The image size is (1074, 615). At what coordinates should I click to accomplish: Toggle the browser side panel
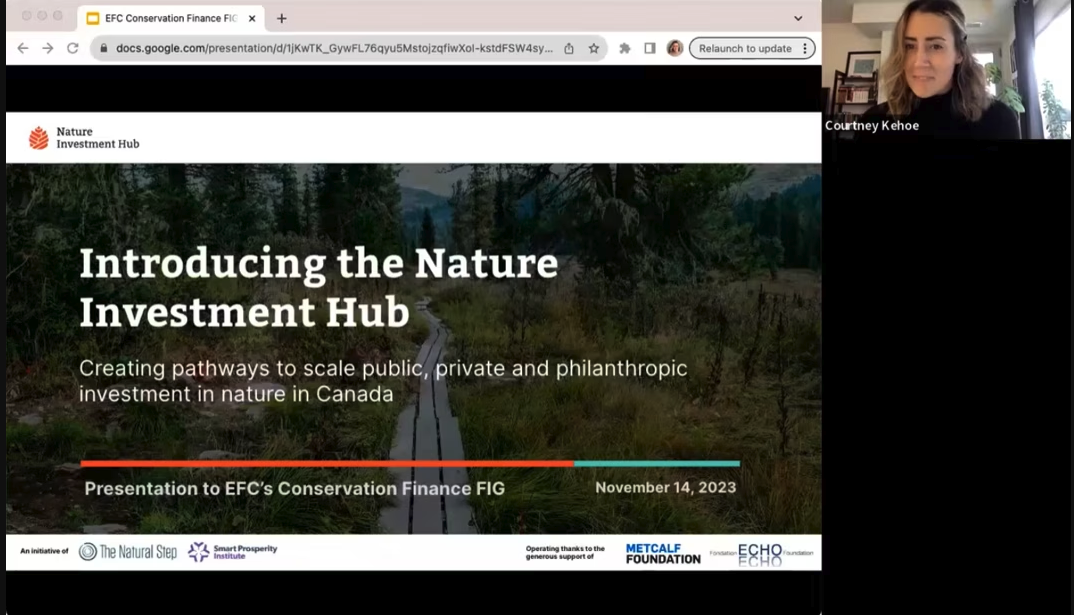point(650,48)
